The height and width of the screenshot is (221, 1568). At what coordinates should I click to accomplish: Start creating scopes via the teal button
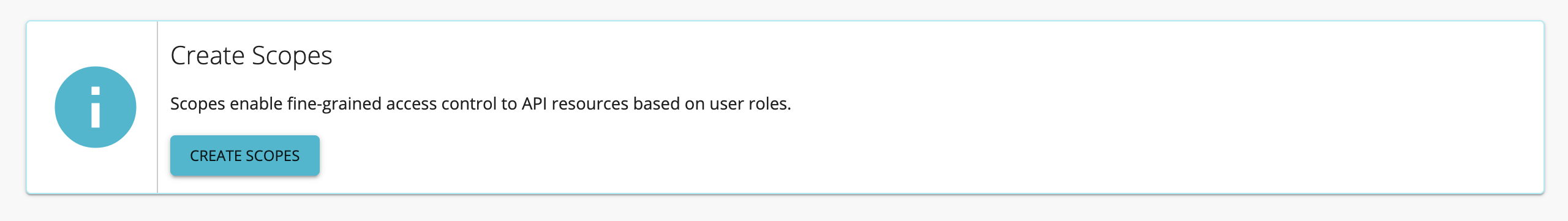(x=245, y=155)
